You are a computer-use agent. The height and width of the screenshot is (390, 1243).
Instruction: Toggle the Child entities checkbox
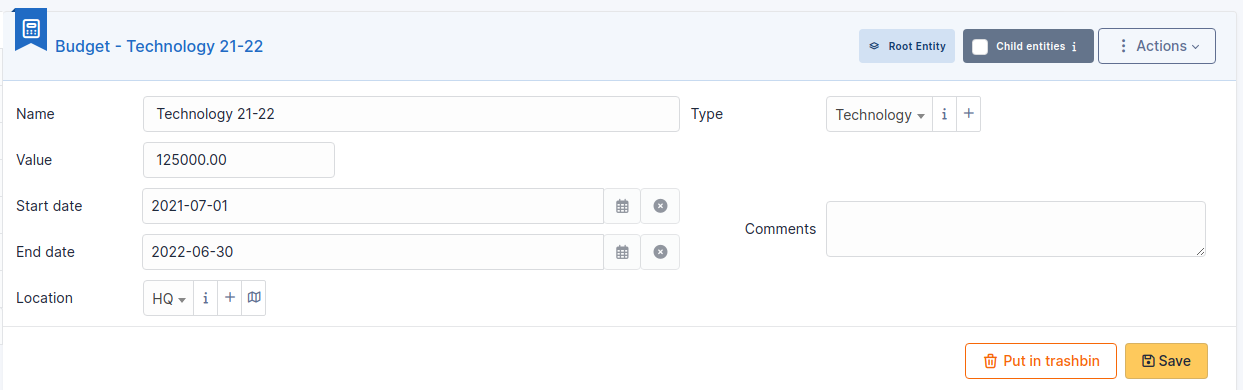[980, 46]
